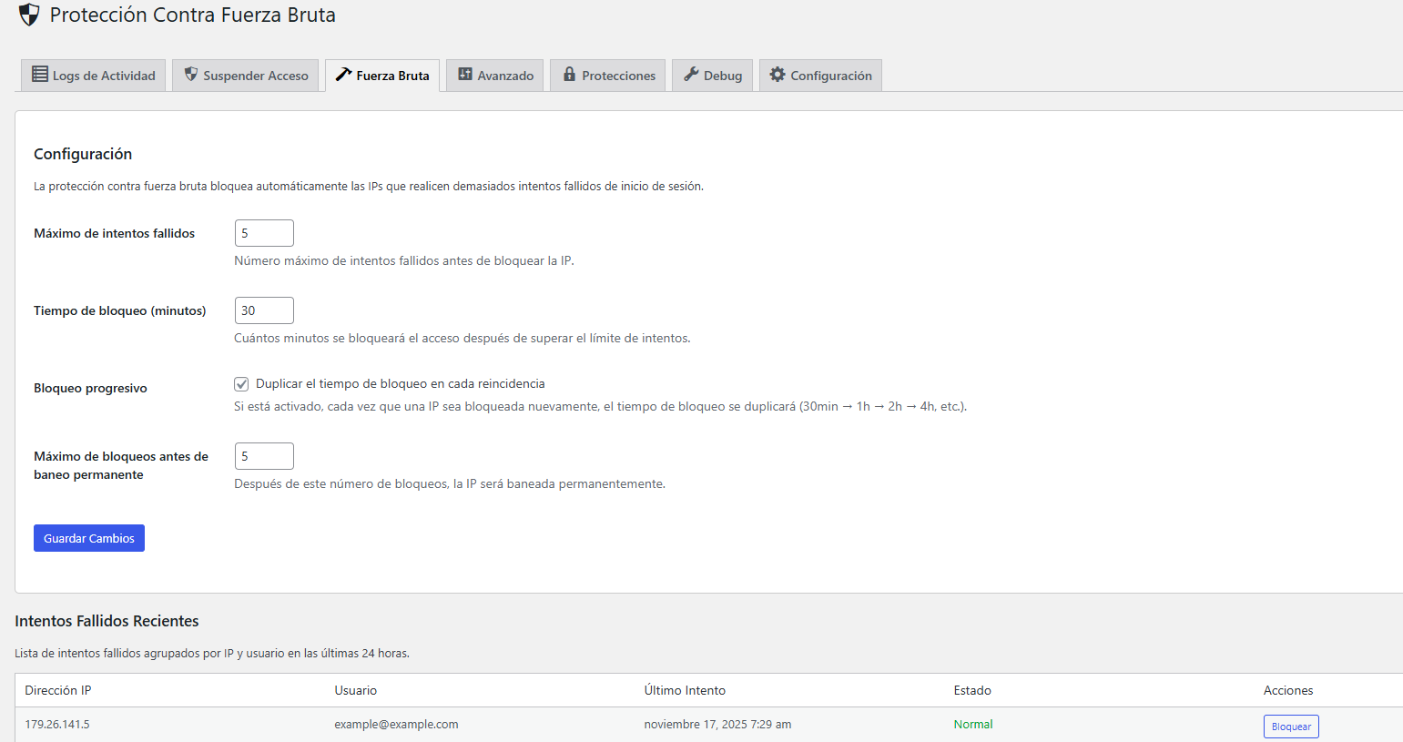
Task: Click the icon on the Avanzado tab
Action: click(466, 75)
